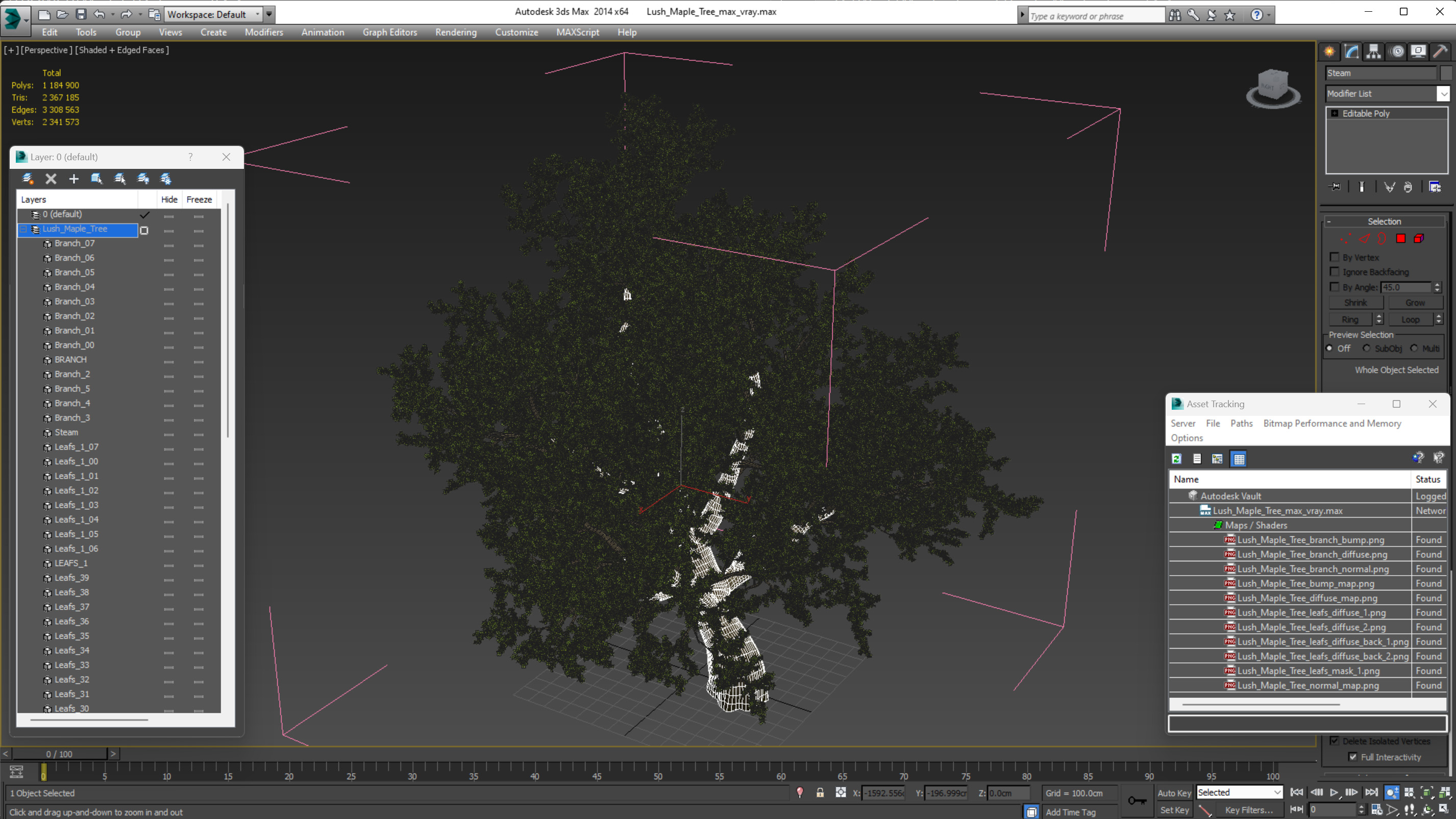
Task: Click Delete layer X icon
Action: [51, 179]
